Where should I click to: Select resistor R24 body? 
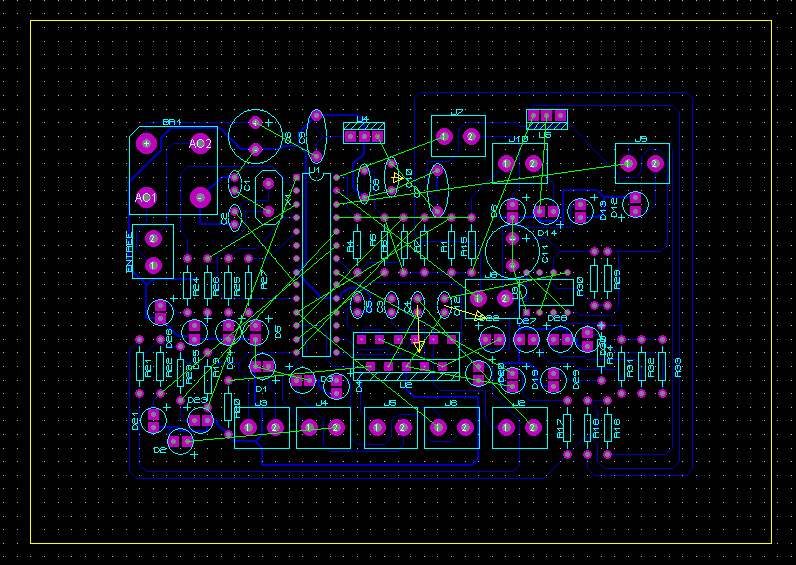coord(187,285)
